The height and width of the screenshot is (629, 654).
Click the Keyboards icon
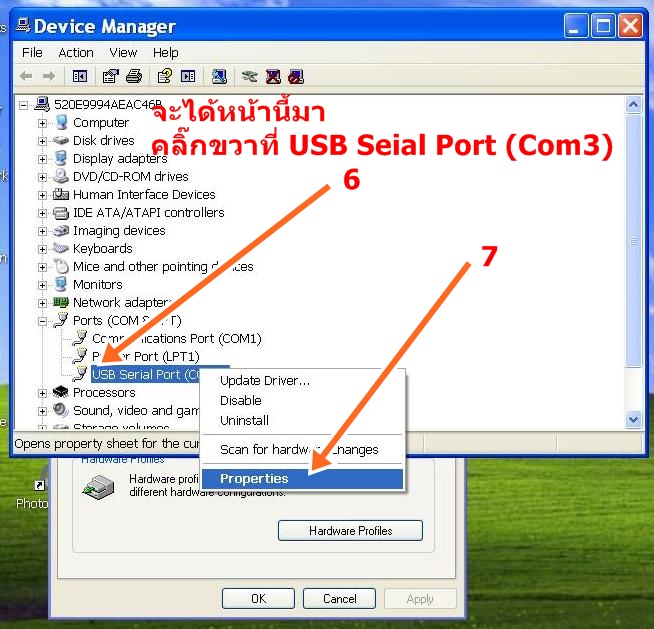coord(61,249)
